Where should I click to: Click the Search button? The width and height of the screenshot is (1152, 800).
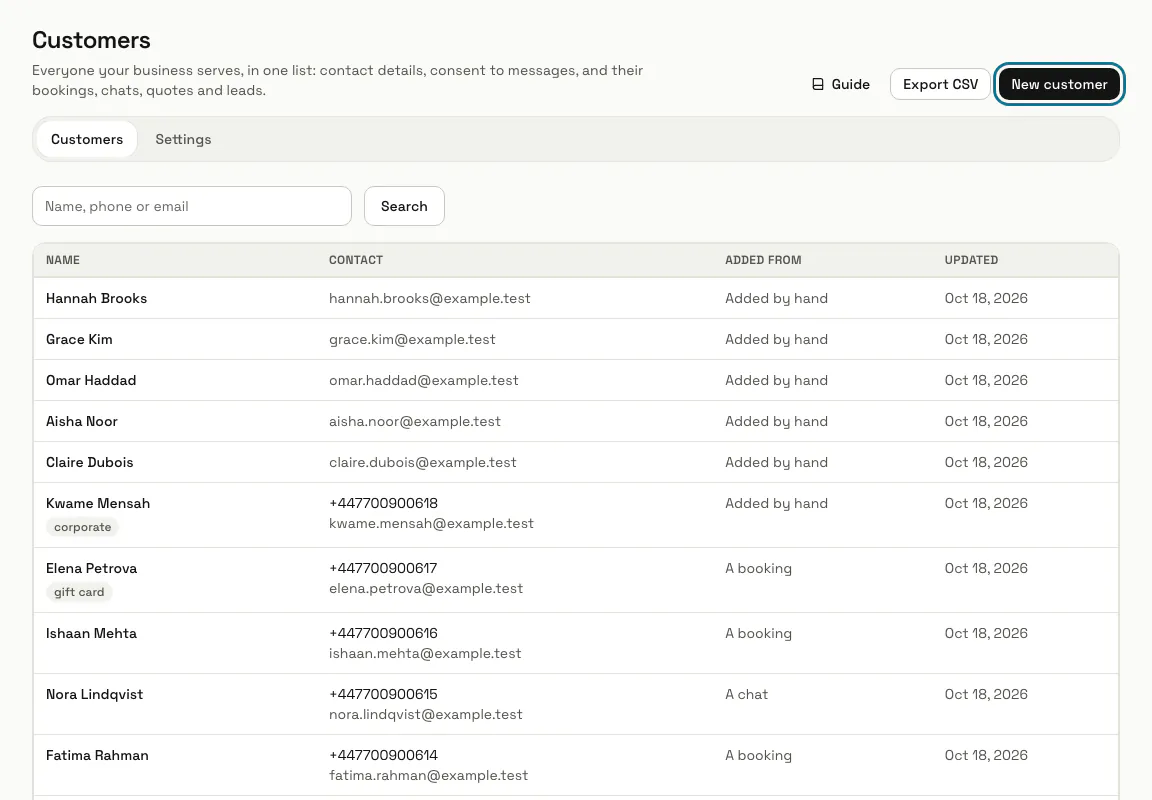pyautogui.click(x=404, y=206)
